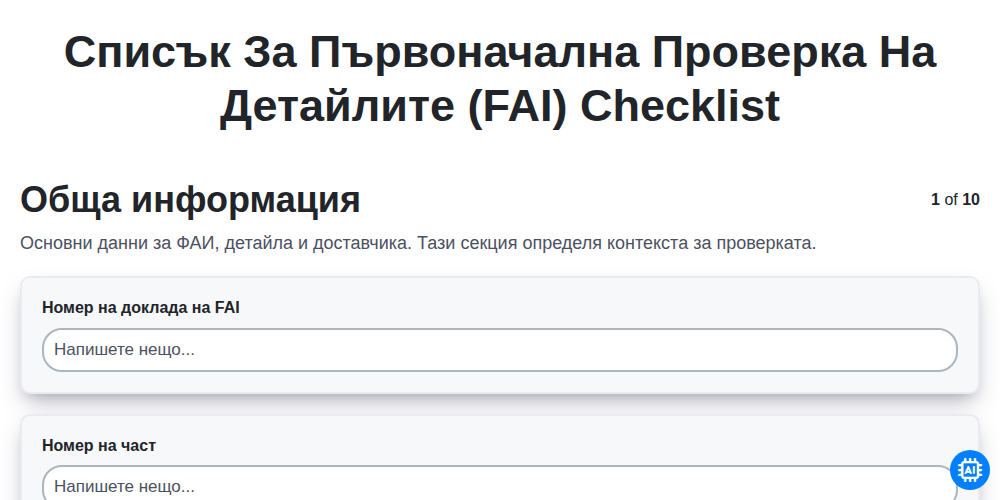The height and width of the screenshot is (500, 1000).
Task: Click the main checklist page title
Action: 500,79
